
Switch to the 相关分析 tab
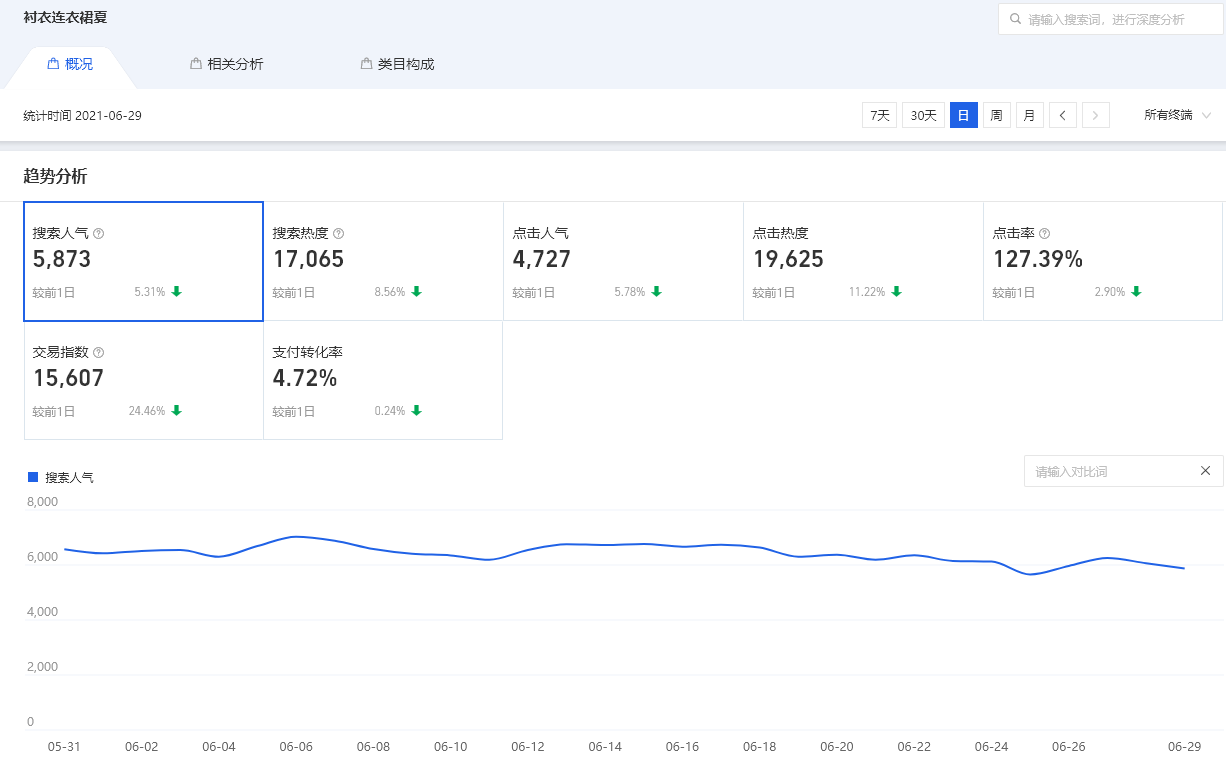pos(227,64)
